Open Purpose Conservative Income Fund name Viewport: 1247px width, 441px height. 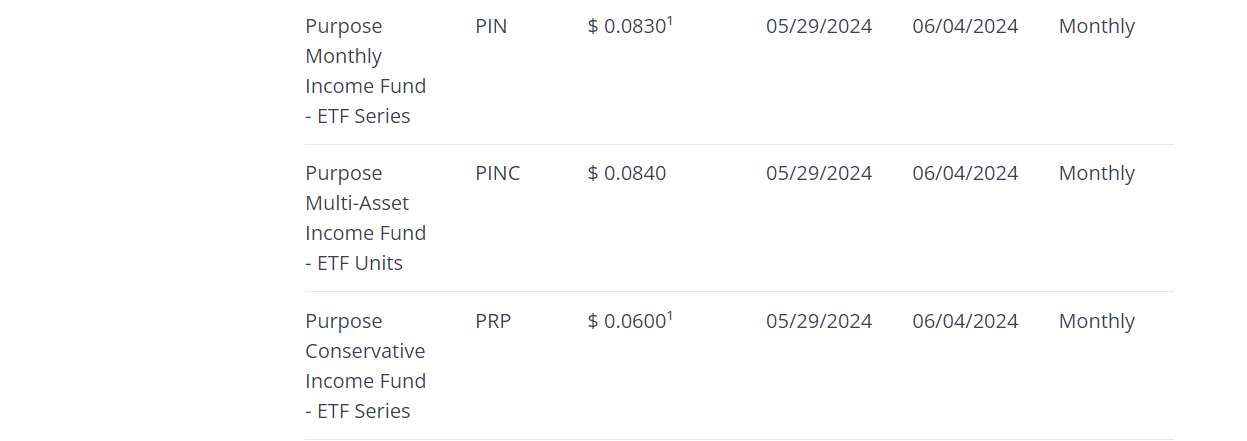tap(365, 366)
